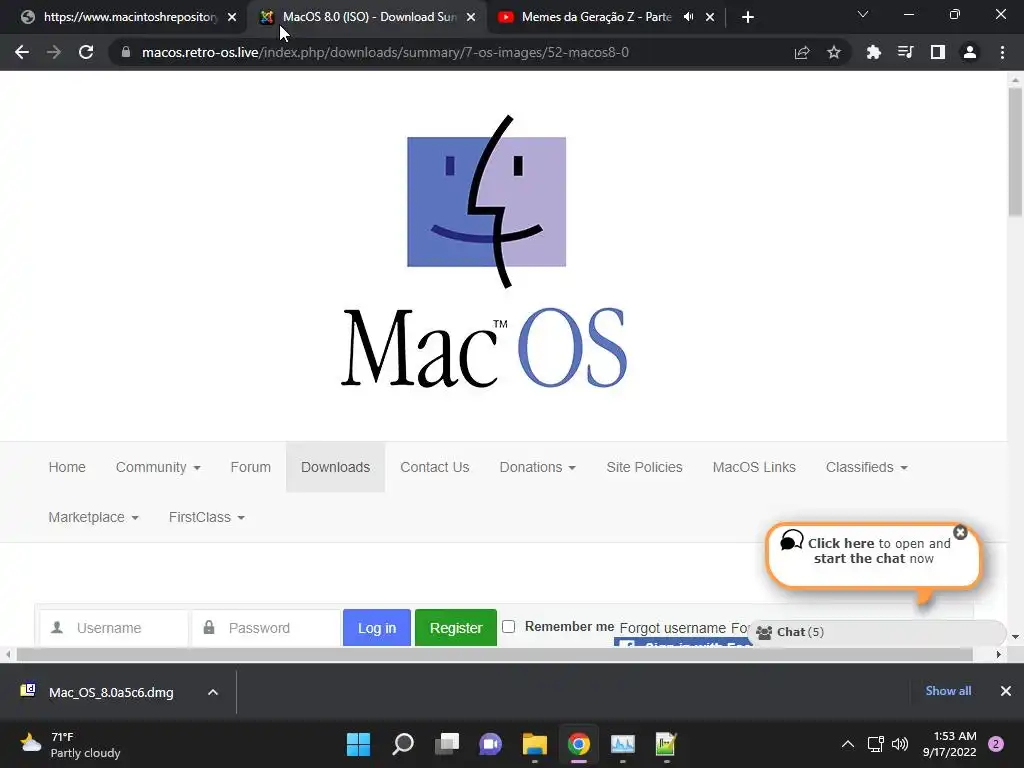Click the blue Log in button
Screen dimensions: 1024x768
point(377,628)
